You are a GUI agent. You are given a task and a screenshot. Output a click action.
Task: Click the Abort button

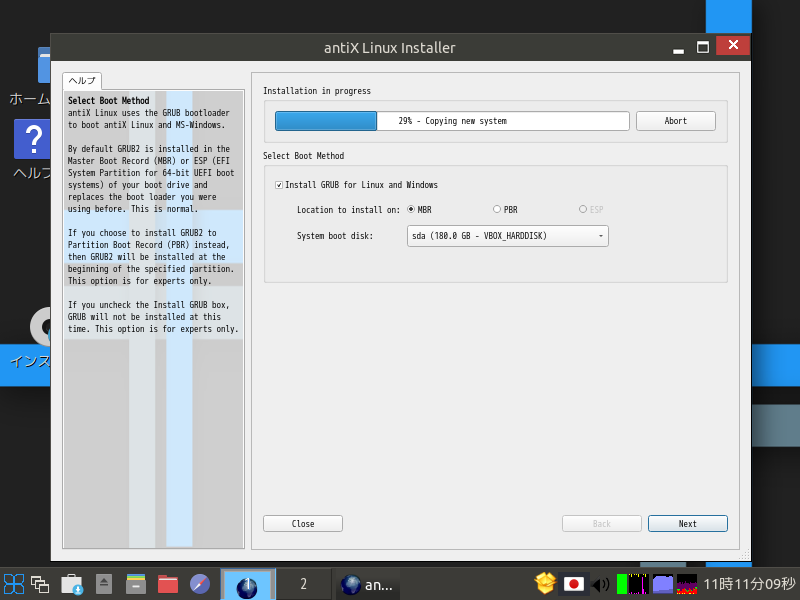676,121
